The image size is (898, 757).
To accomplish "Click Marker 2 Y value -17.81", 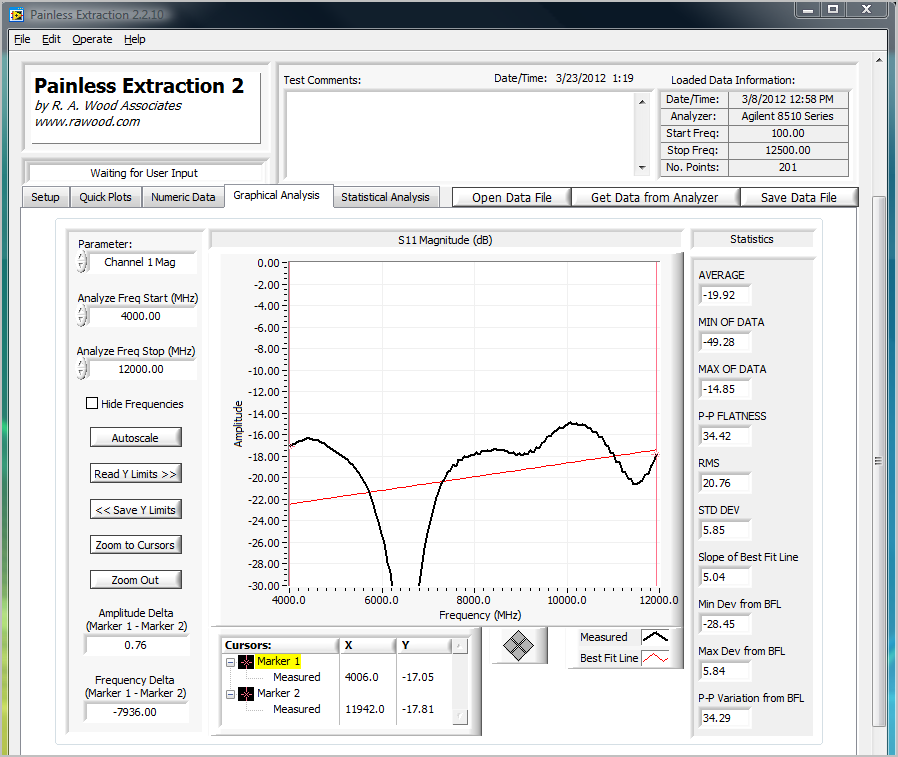I will [x=418, y=709].
